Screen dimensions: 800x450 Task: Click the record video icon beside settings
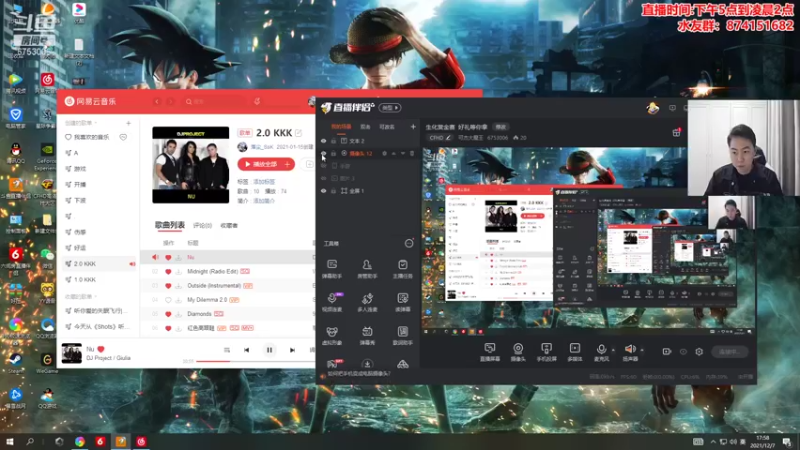pos(667,352)
